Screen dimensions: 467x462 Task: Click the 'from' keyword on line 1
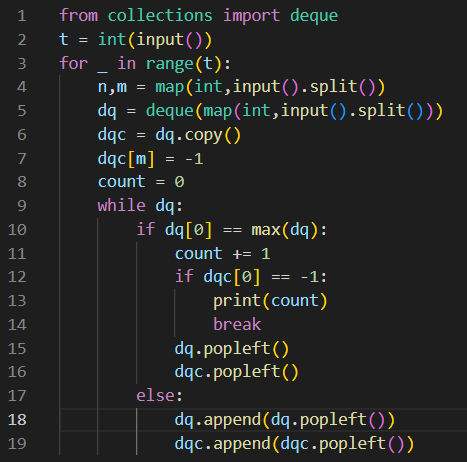[x=79, y=16]
